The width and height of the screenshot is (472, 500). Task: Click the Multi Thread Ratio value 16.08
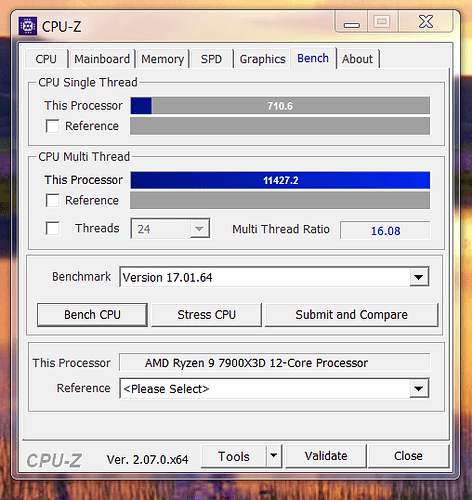(x=385, y=230)
